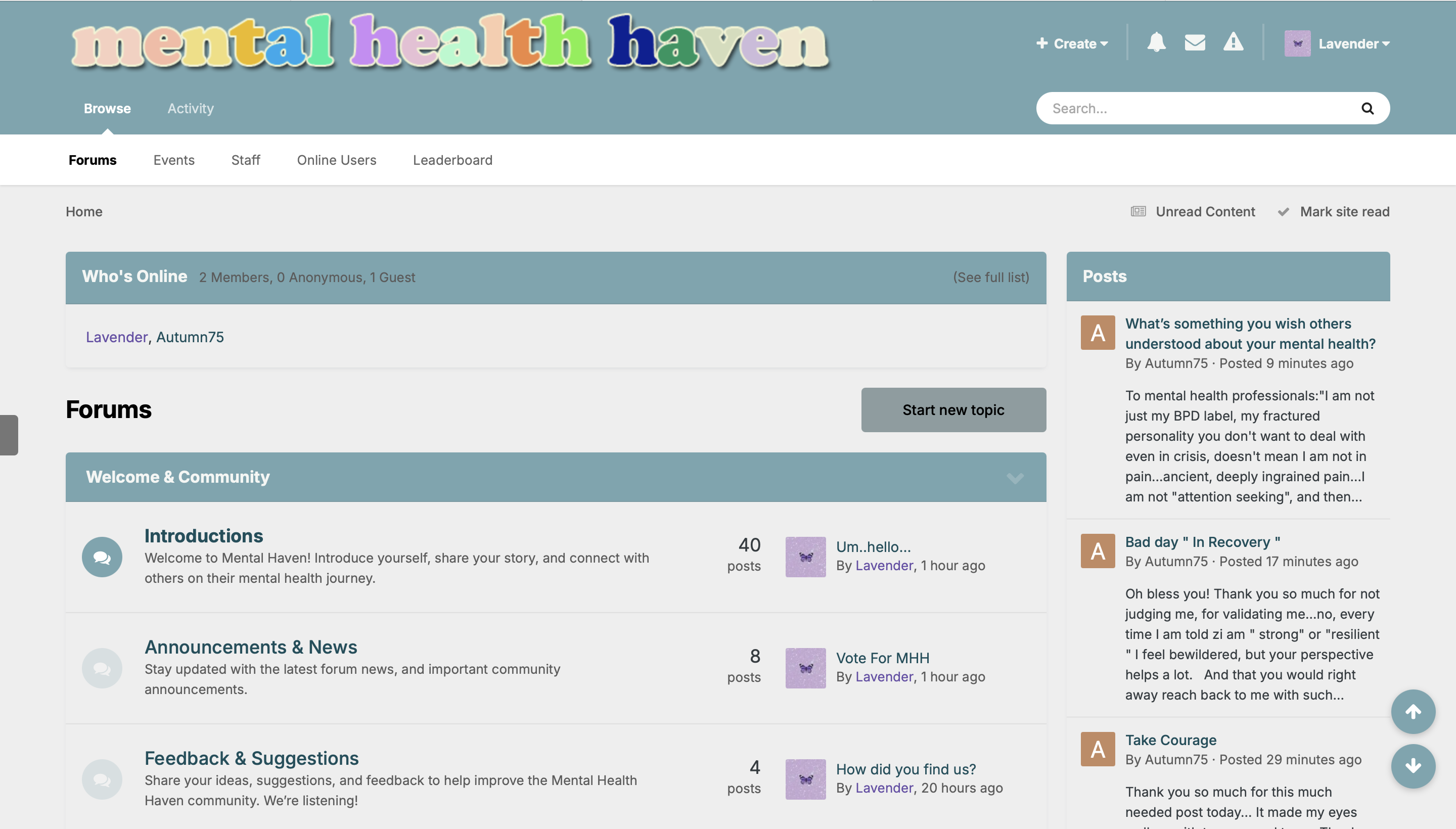The height and width of the screenshot is (829, 1456).
Task: Click the Unread Content newspaper icon
Action: tap(1137, 211)
